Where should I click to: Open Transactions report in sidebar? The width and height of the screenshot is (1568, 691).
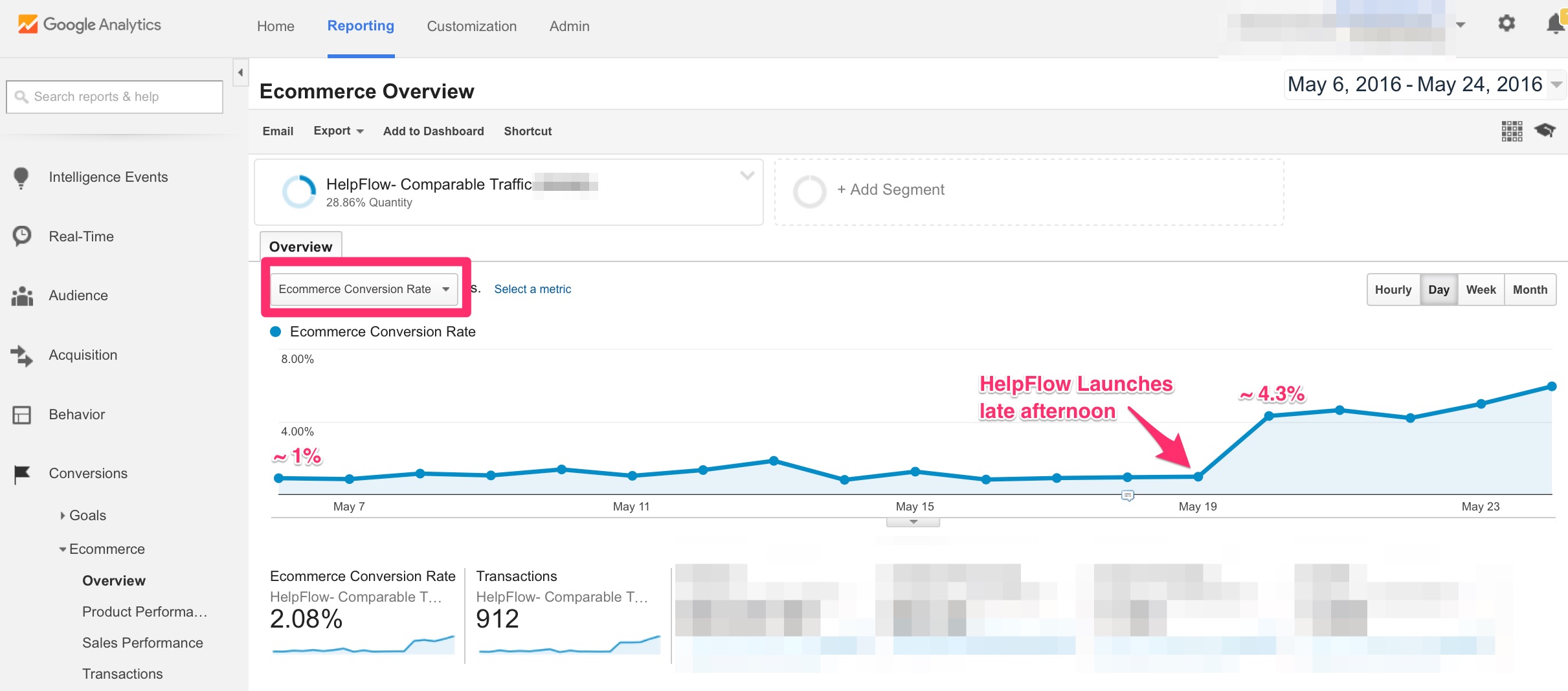122,674
